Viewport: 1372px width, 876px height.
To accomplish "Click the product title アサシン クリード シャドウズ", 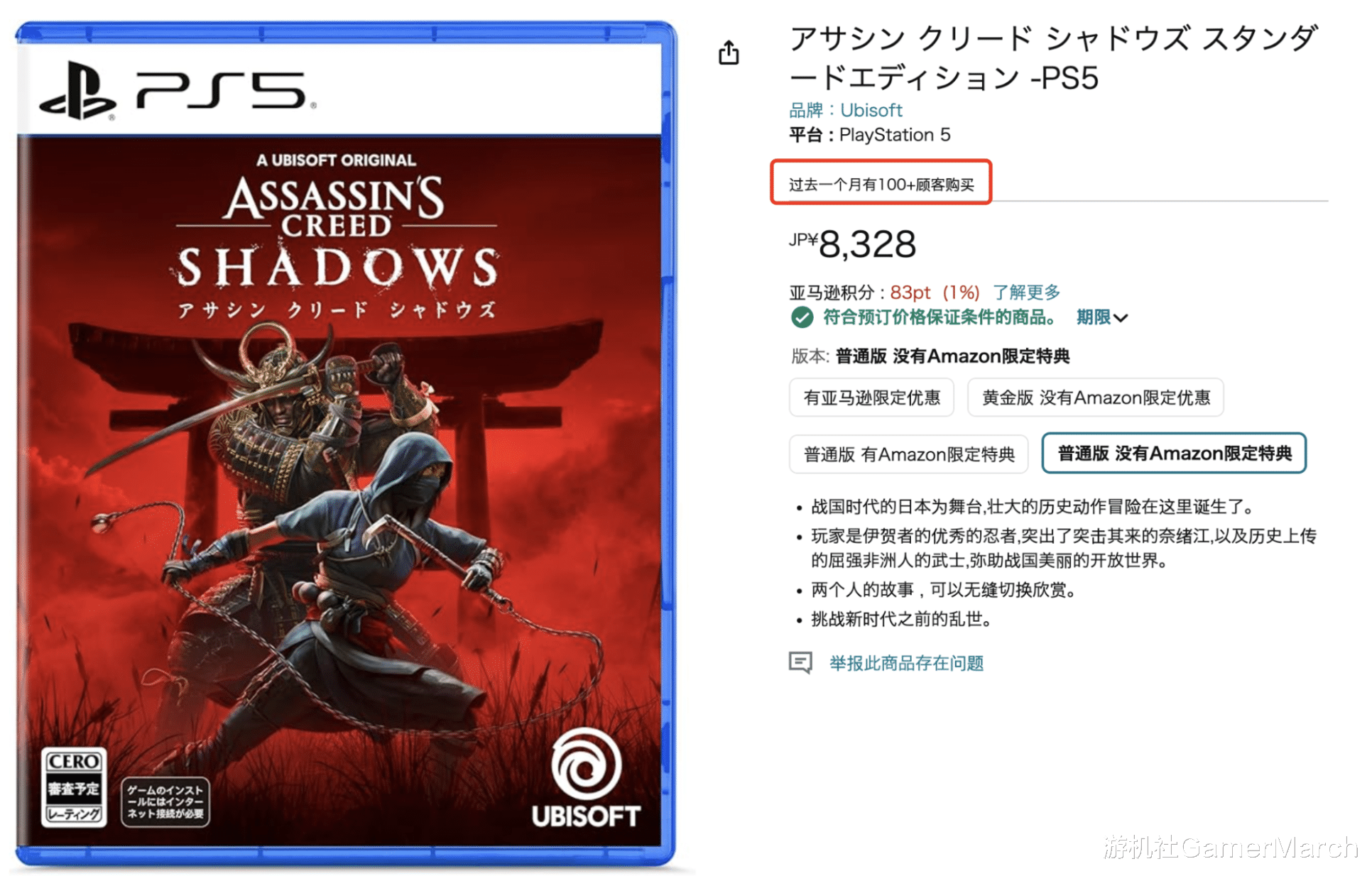I will tap(1054, 58).
